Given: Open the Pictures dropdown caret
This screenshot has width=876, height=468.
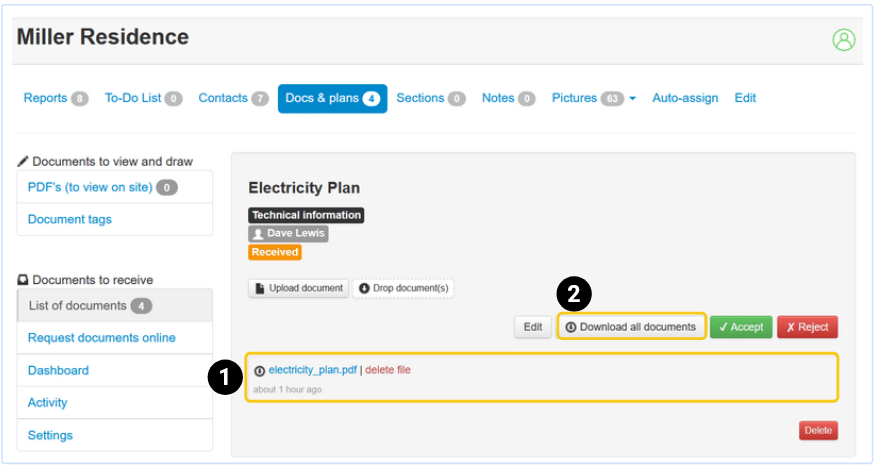Looking at the screenshot, I should tap(632, 99).
